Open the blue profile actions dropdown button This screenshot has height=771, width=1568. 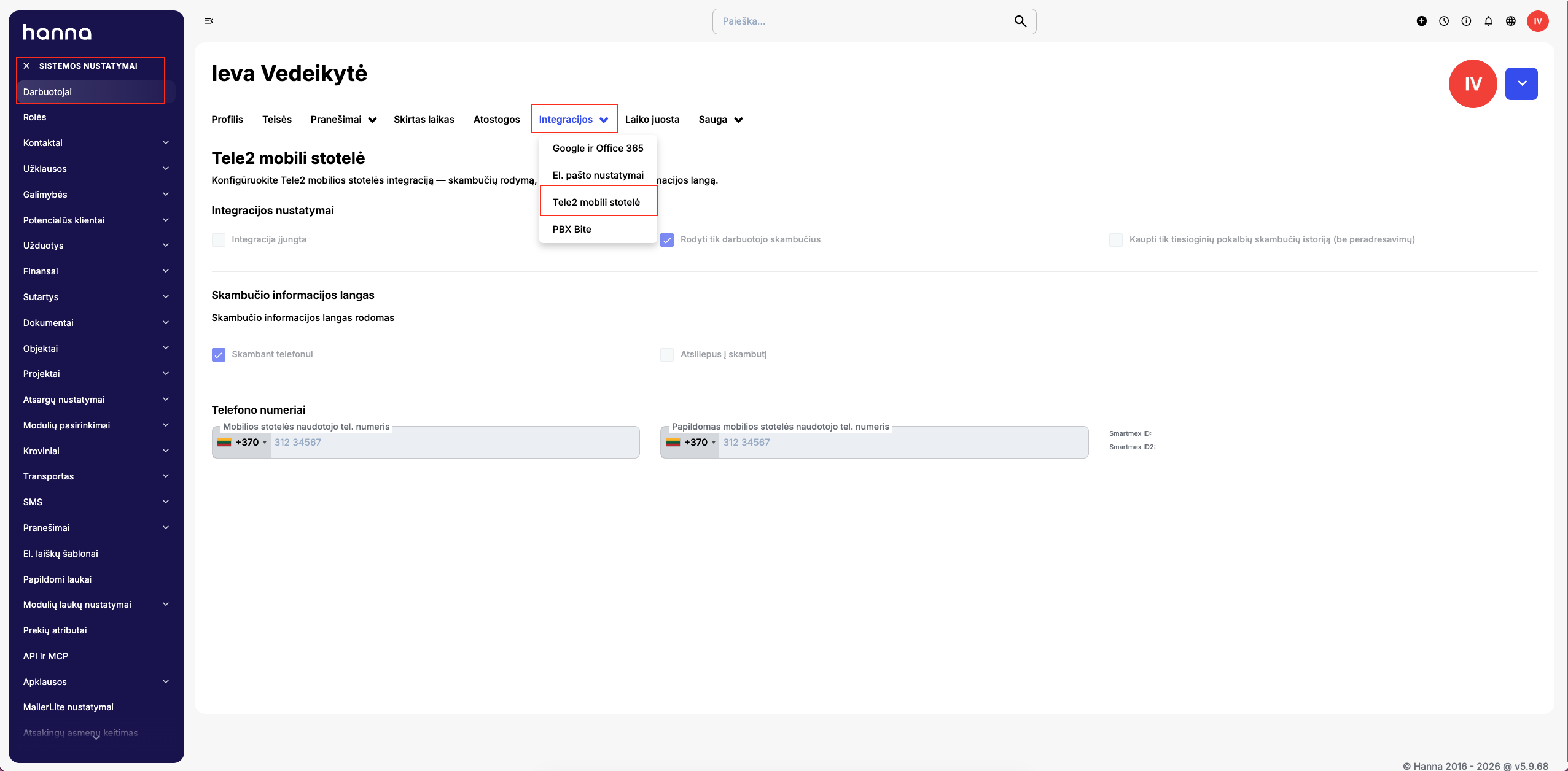(1521, 83)
